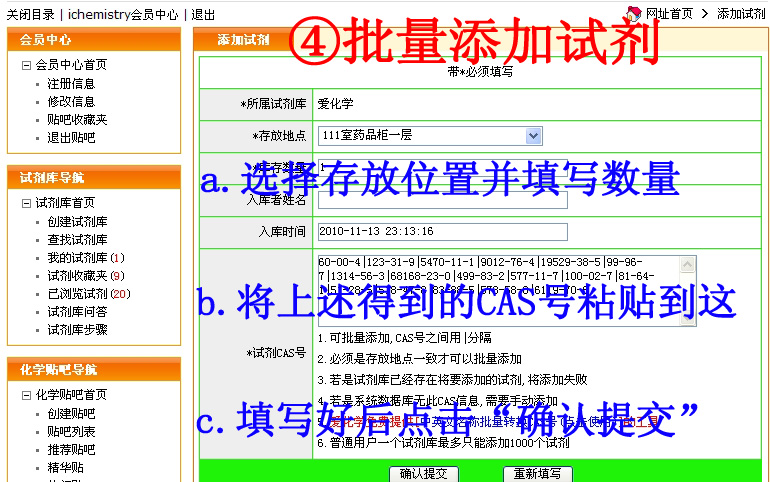Click 创建试剂库 in the sidebar
This screenshot has width=770, height=482.
[77, 222]
